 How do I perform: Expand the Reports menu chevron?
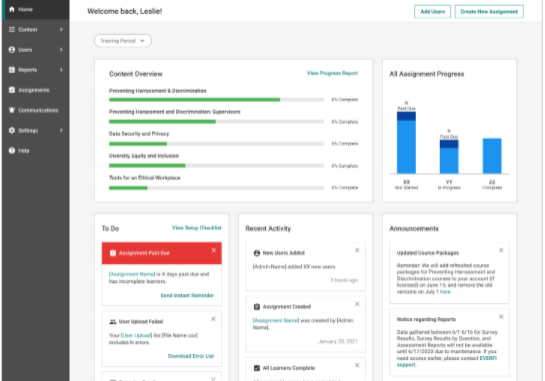(61, 70)
